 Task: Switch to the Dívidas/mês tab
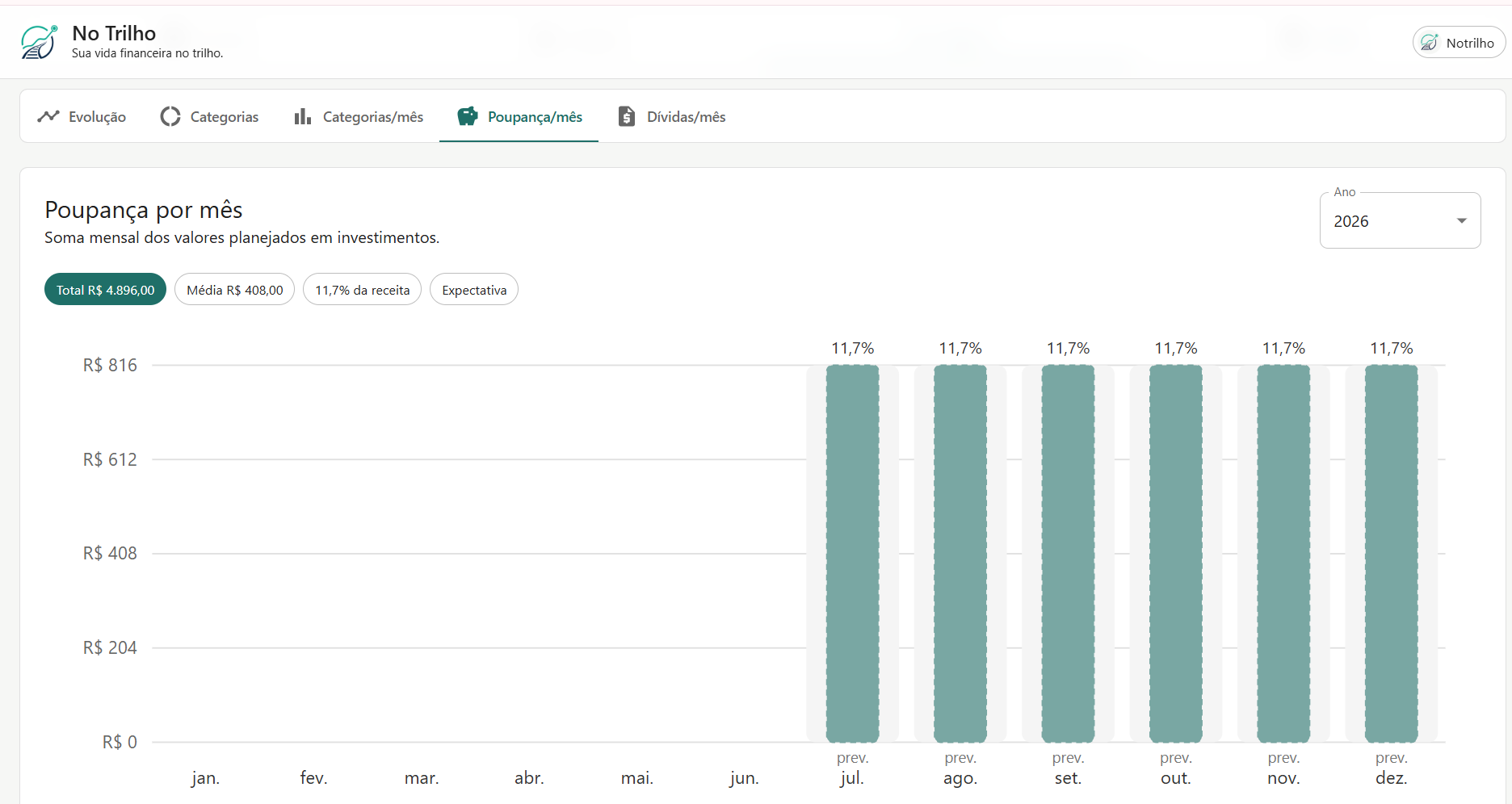672,116
